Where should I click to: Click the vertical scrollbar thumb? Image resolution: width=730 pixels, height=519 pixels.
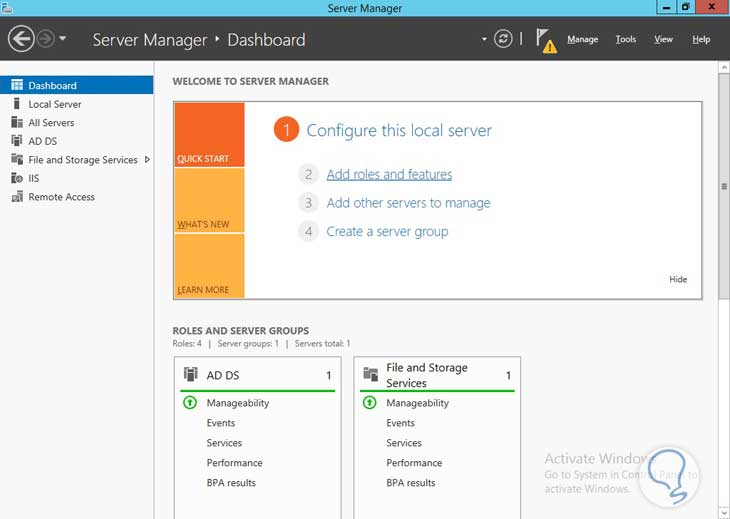tap(723, 186)
